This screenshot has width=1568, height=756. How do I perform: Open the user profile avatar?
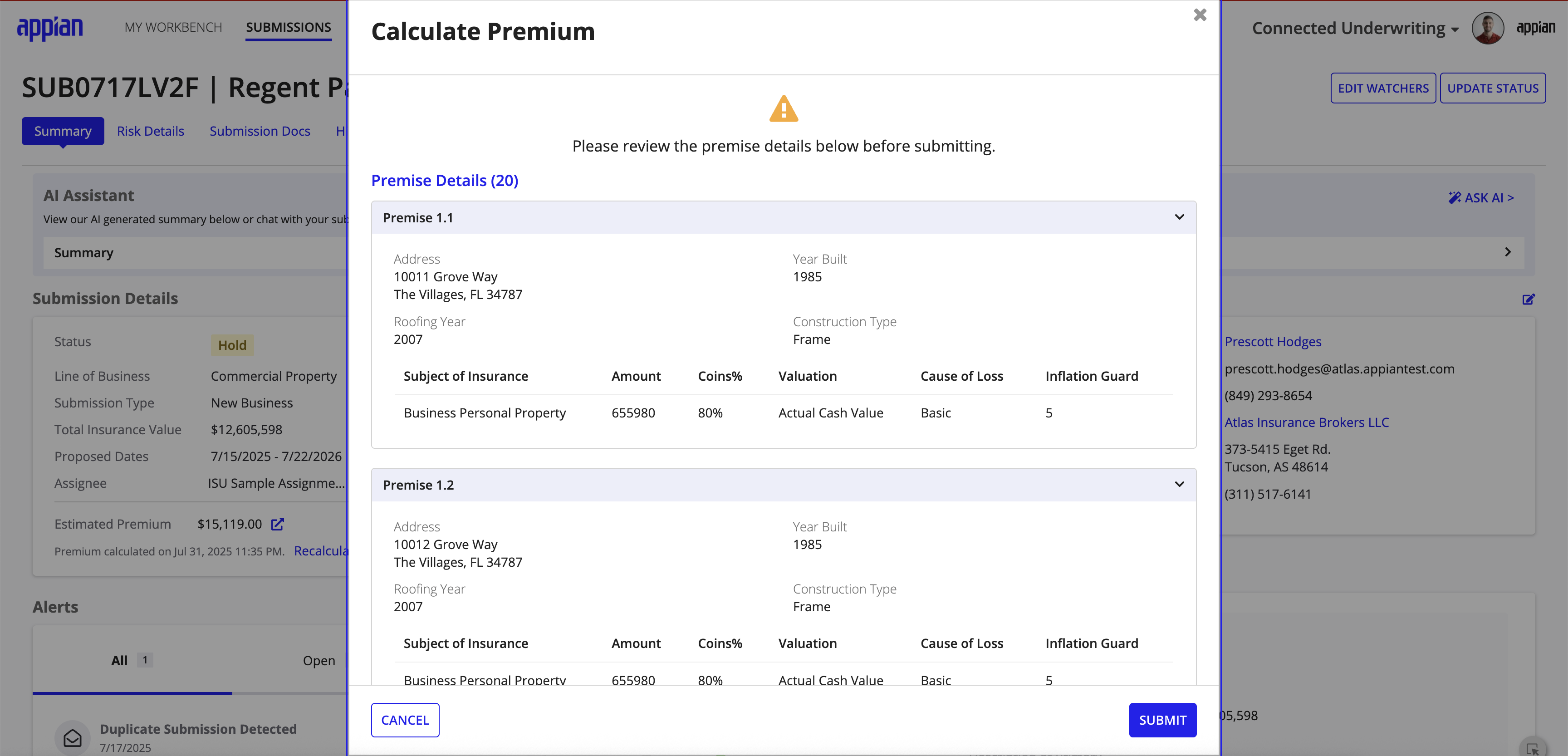click(x=1488, y=28)
